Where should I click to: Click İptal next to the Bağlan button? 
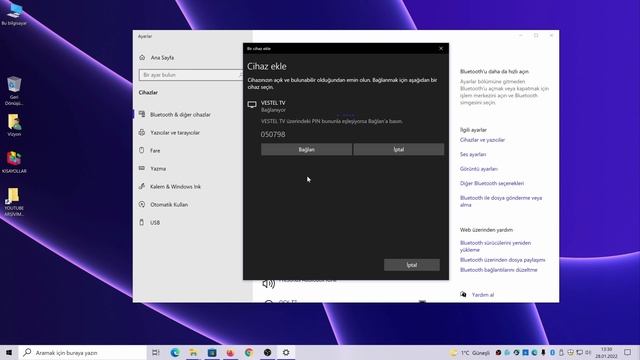(x=399, y=149)
